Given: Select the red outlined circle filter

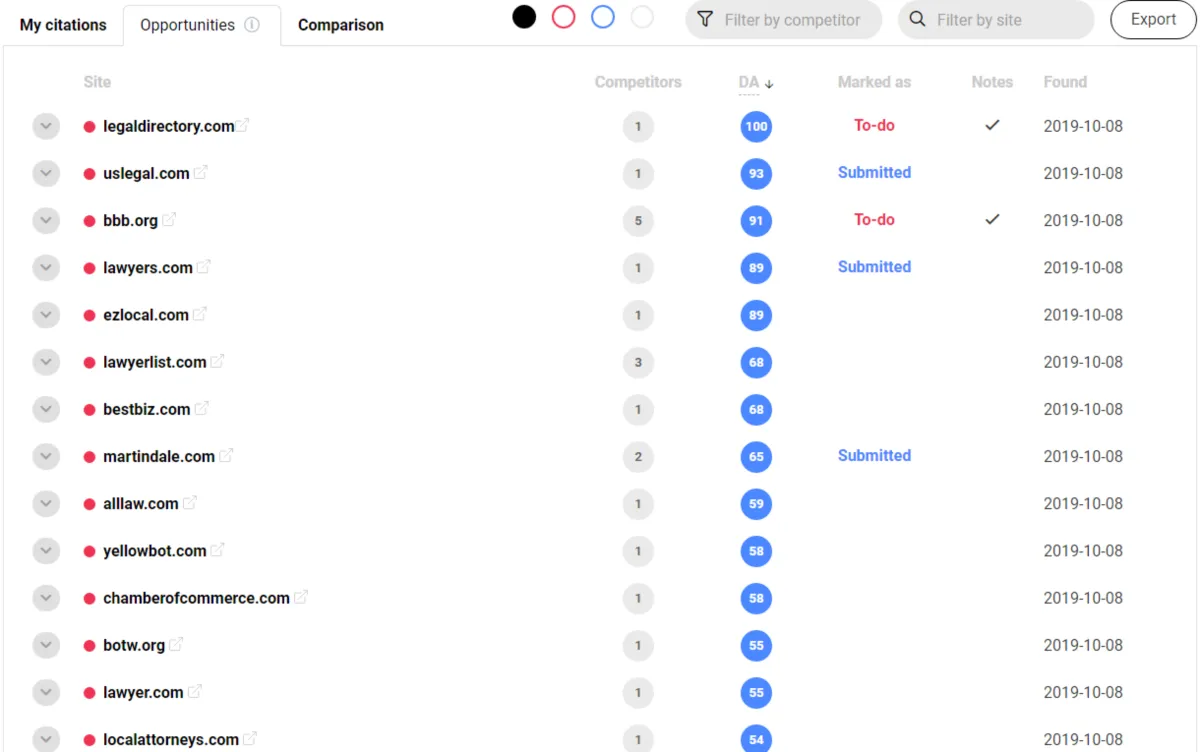Looking at the screenshot, I should click(563, 17).
